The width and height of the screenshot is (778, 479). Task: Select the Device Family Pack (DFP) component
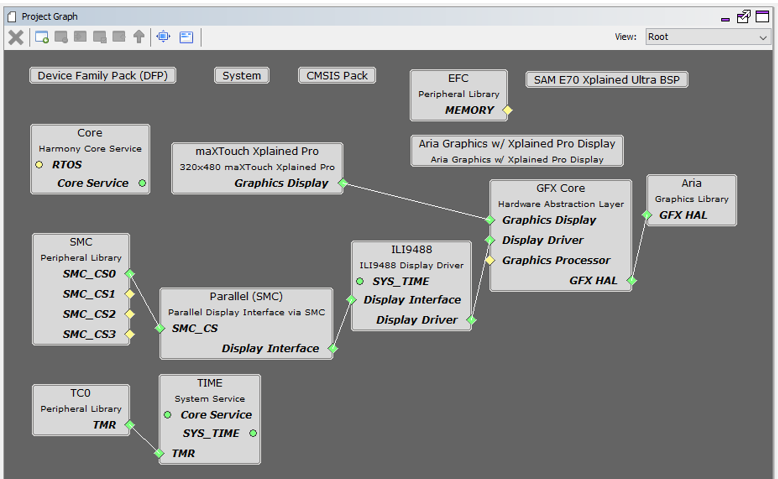[x=103, y=75]
